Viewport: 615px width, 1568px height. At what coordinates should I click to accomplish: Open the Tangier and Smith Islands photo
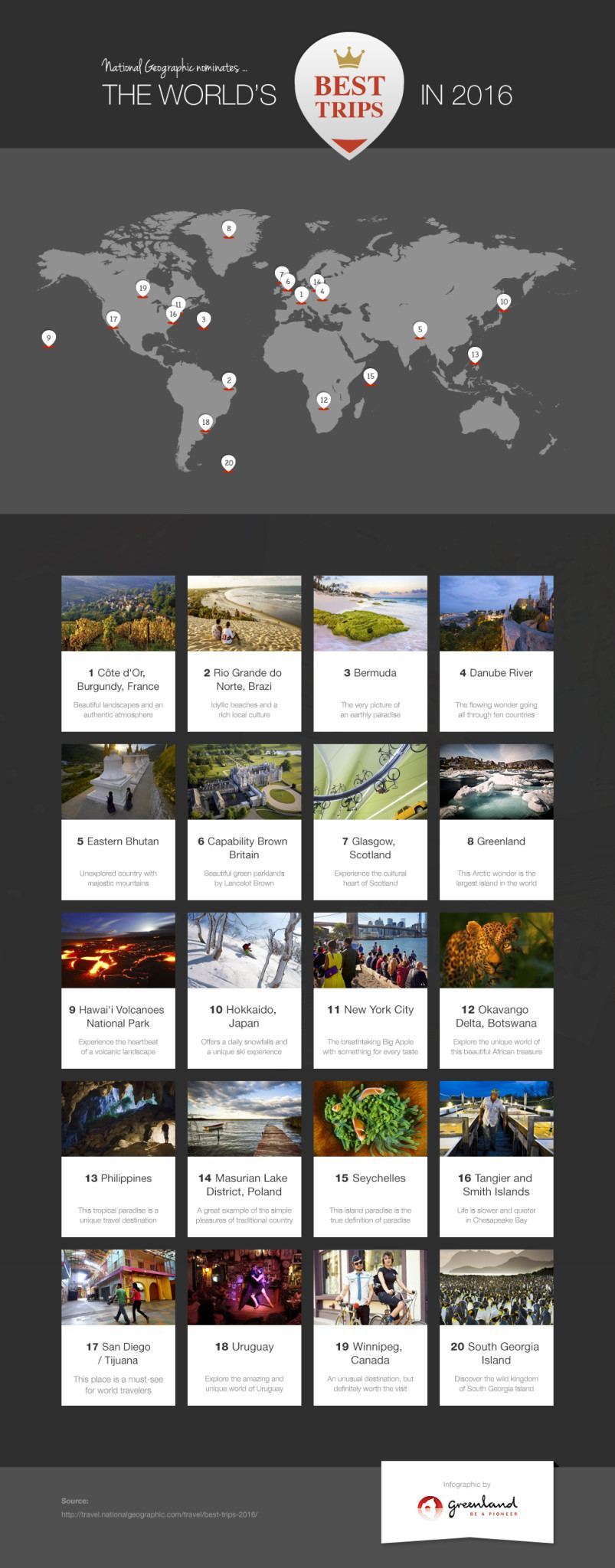tap(496, 1119)
